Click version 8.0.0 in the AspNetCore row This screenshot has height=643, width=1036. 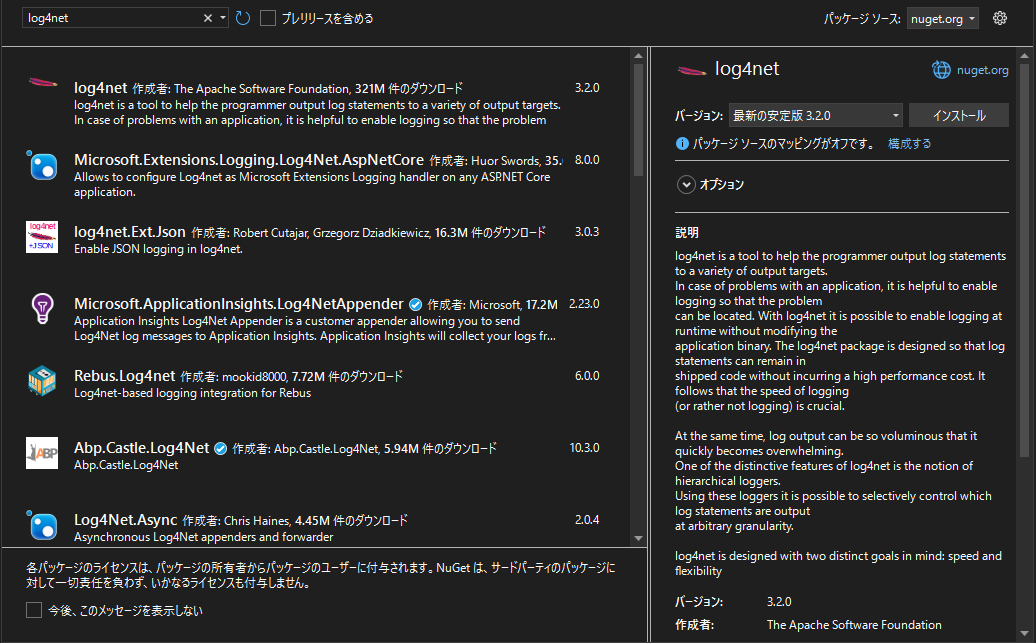point(587,160)
